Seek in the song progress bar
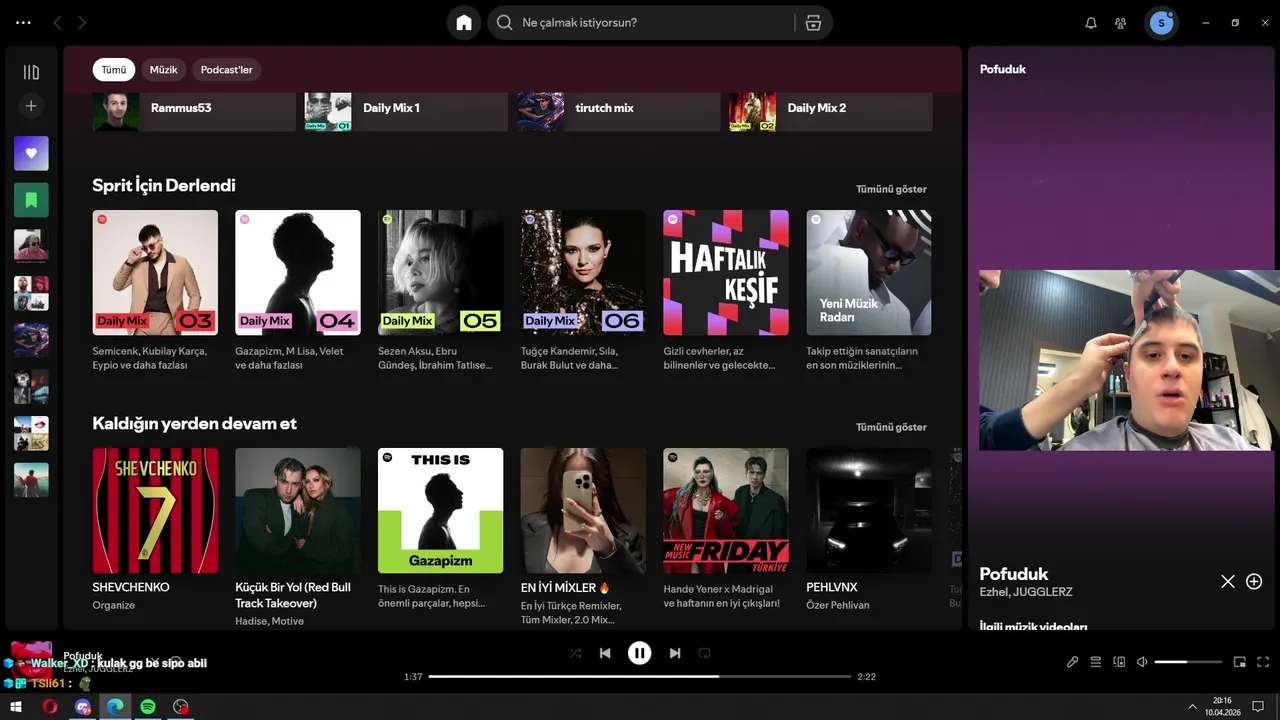The width and height of the screenshot is (1280, 720). (639, 677)
